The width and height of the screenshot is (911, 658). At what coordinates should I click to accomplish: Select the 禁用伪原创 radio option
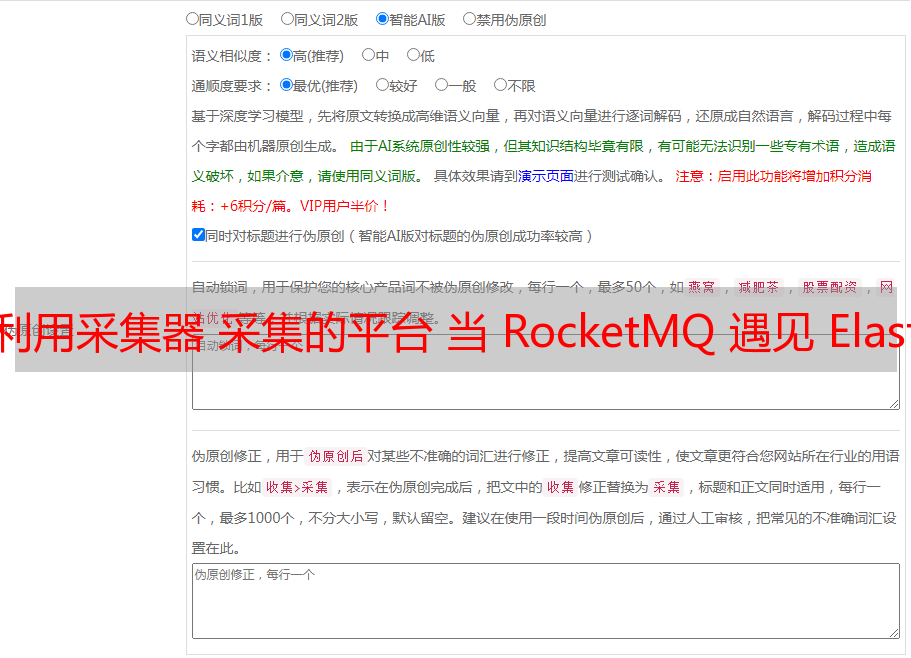click(x=469, y=19)
